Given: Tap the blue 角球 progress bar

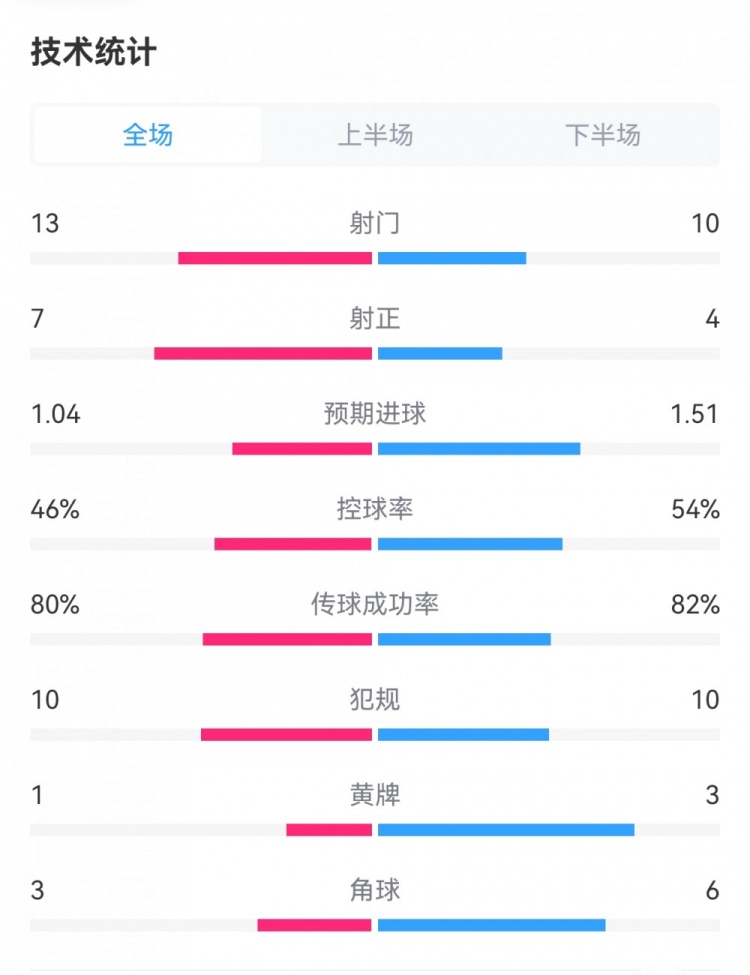Looking at the screenshot, I should [491, 925].
